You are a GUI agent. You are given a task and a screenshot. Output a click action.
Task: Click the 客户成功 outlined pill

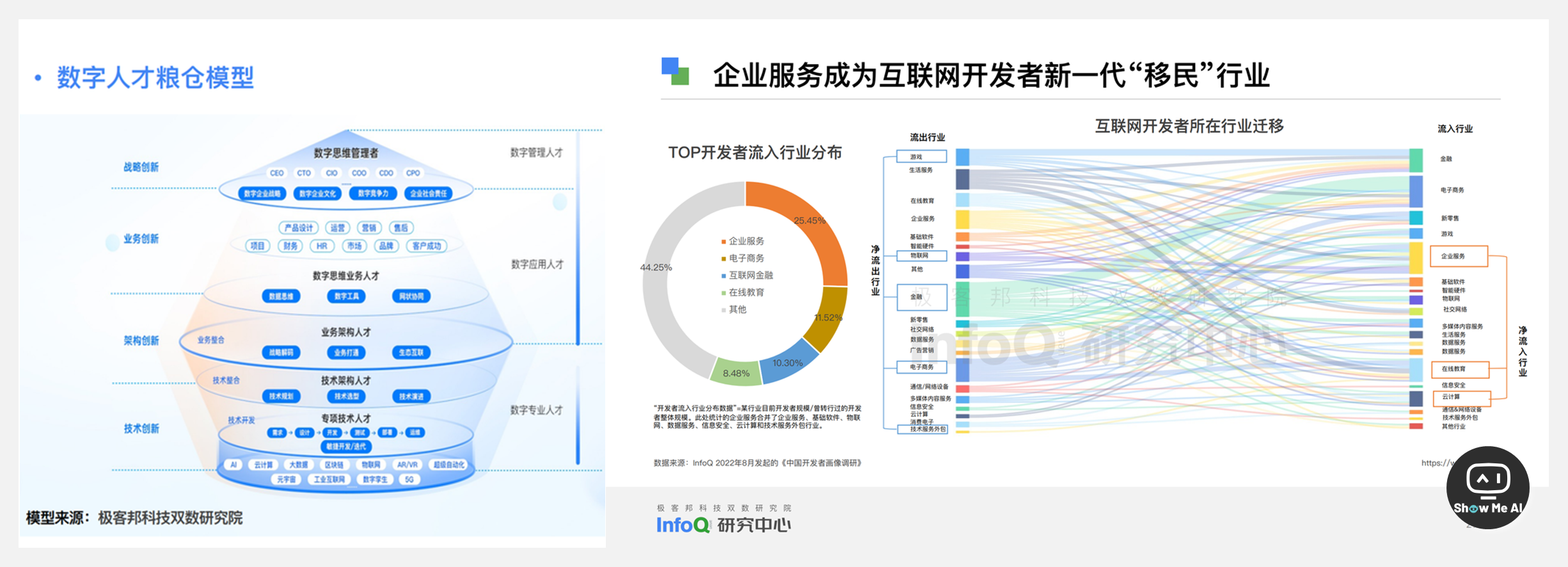pos(427,246)
